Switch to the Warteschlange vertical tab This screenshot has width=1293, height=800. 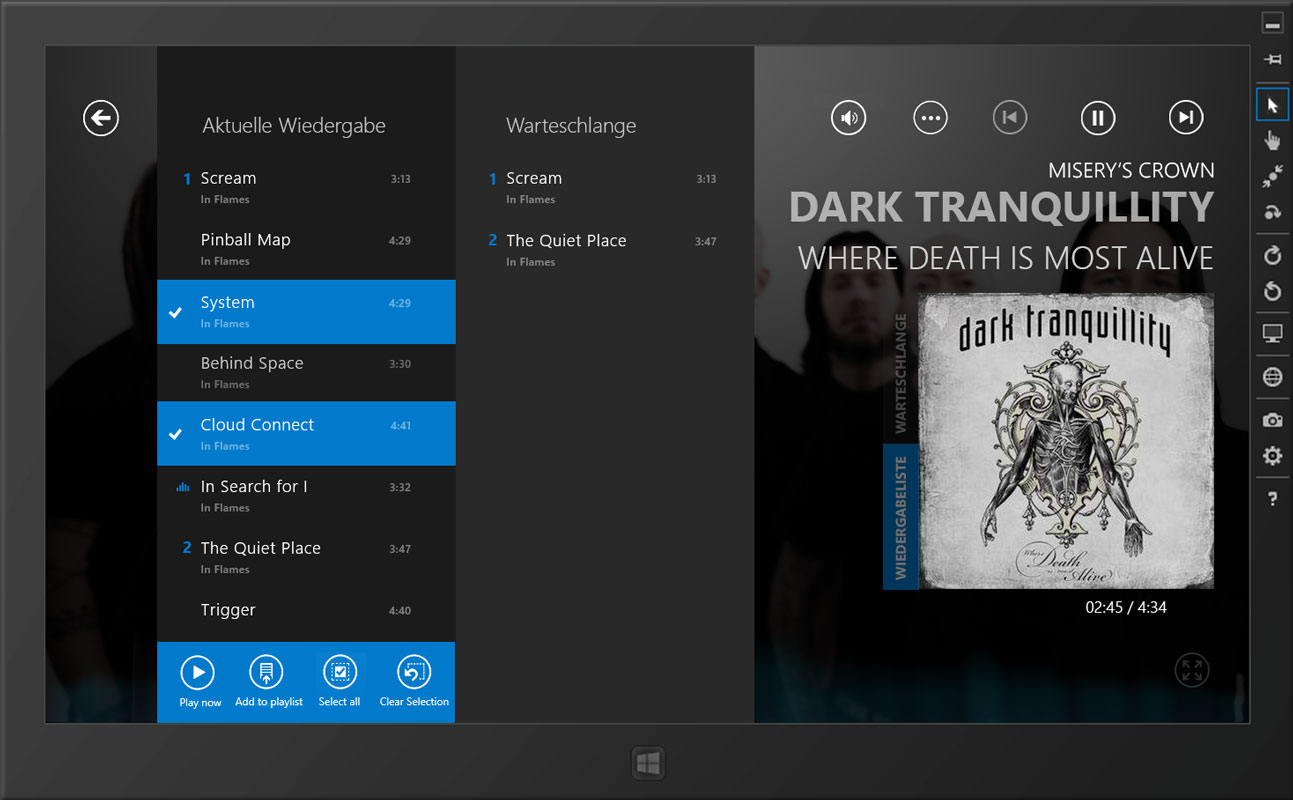pyautogui.click(x=900, y=373)
